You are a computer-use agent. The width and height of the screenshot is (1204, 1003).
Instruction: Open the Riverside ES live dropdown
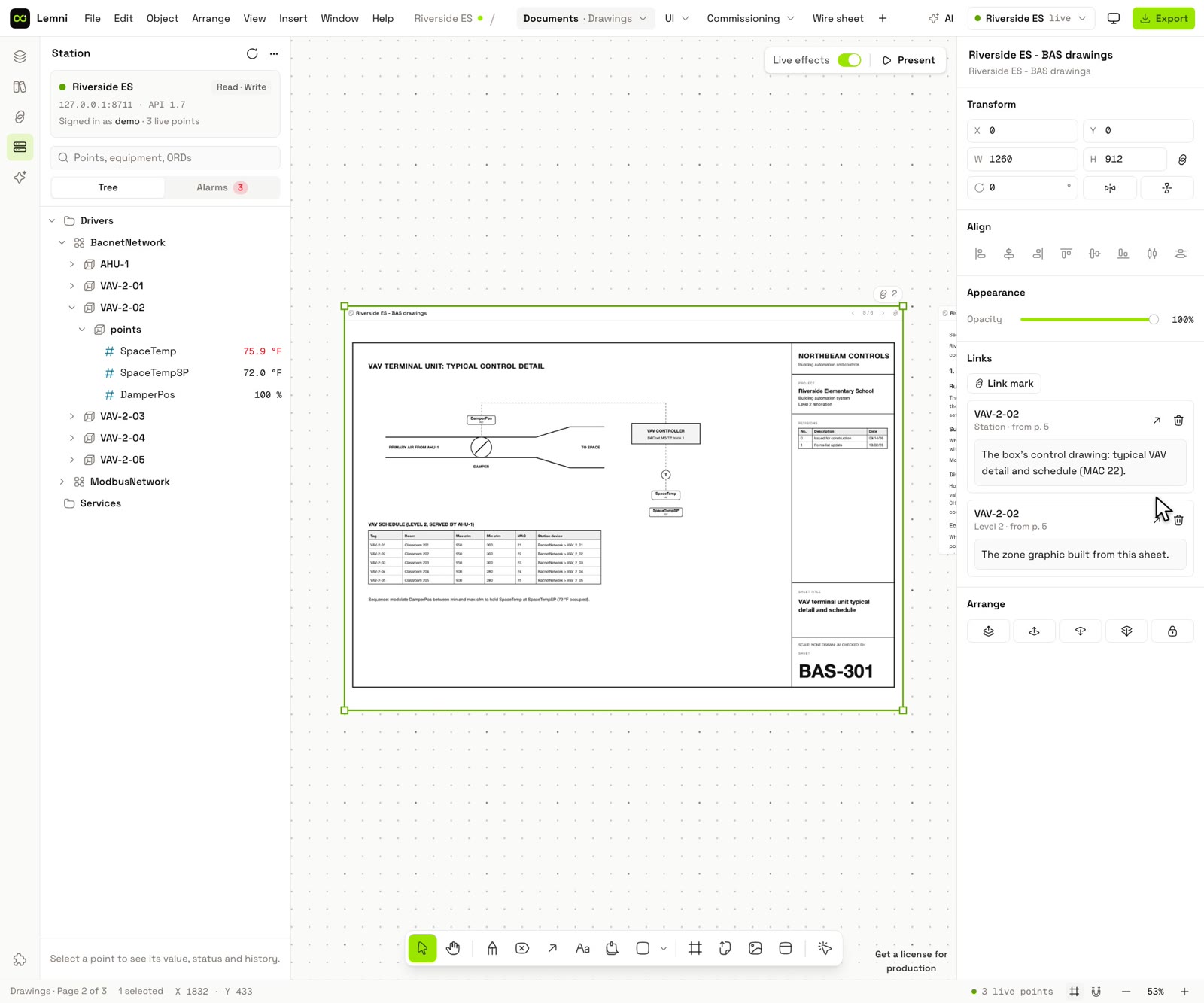[1030, 18]
